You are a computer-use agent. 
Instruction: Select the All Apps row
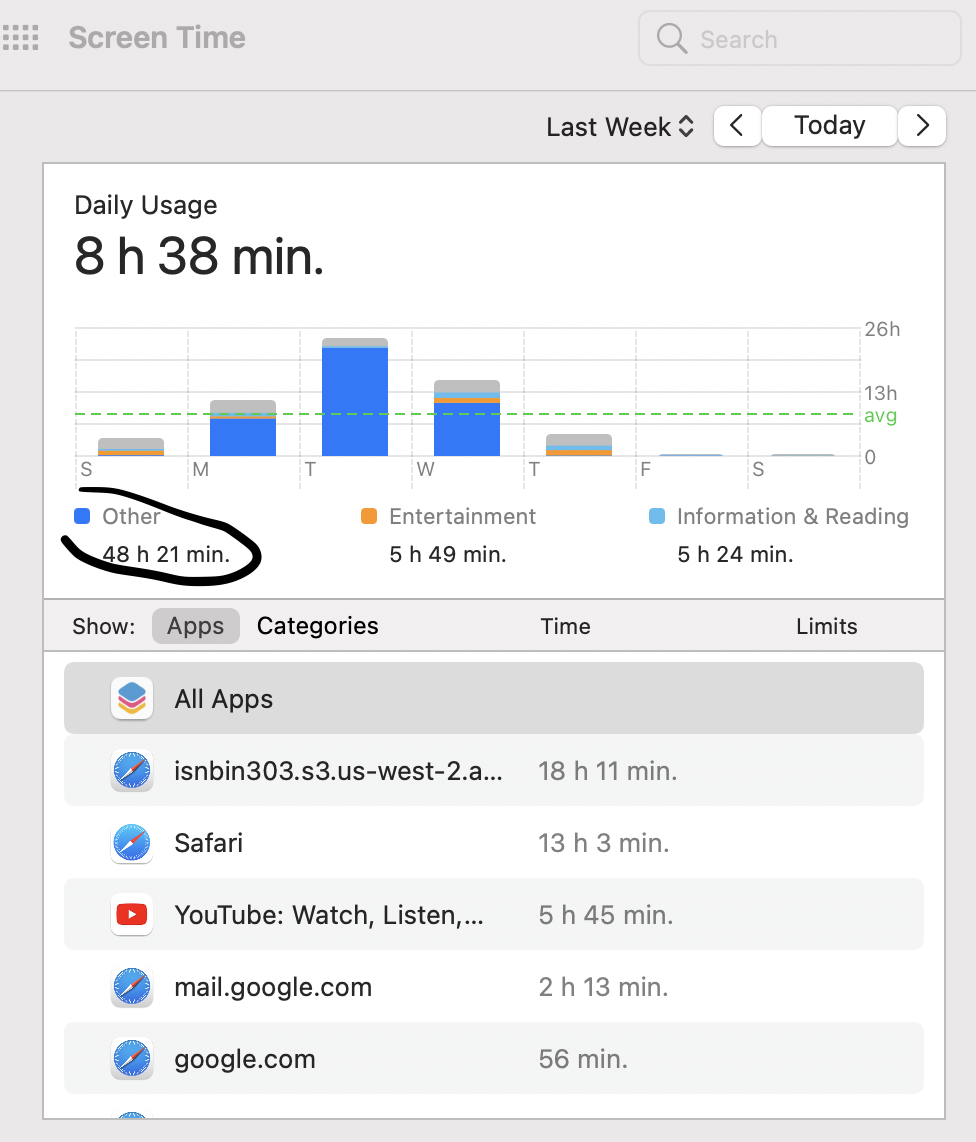494,698
